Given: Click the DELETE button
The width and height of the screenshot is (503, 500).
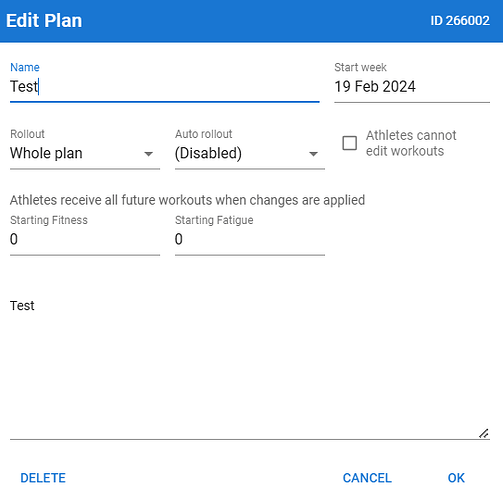Looking at the screenshot, I should (43, 478).
